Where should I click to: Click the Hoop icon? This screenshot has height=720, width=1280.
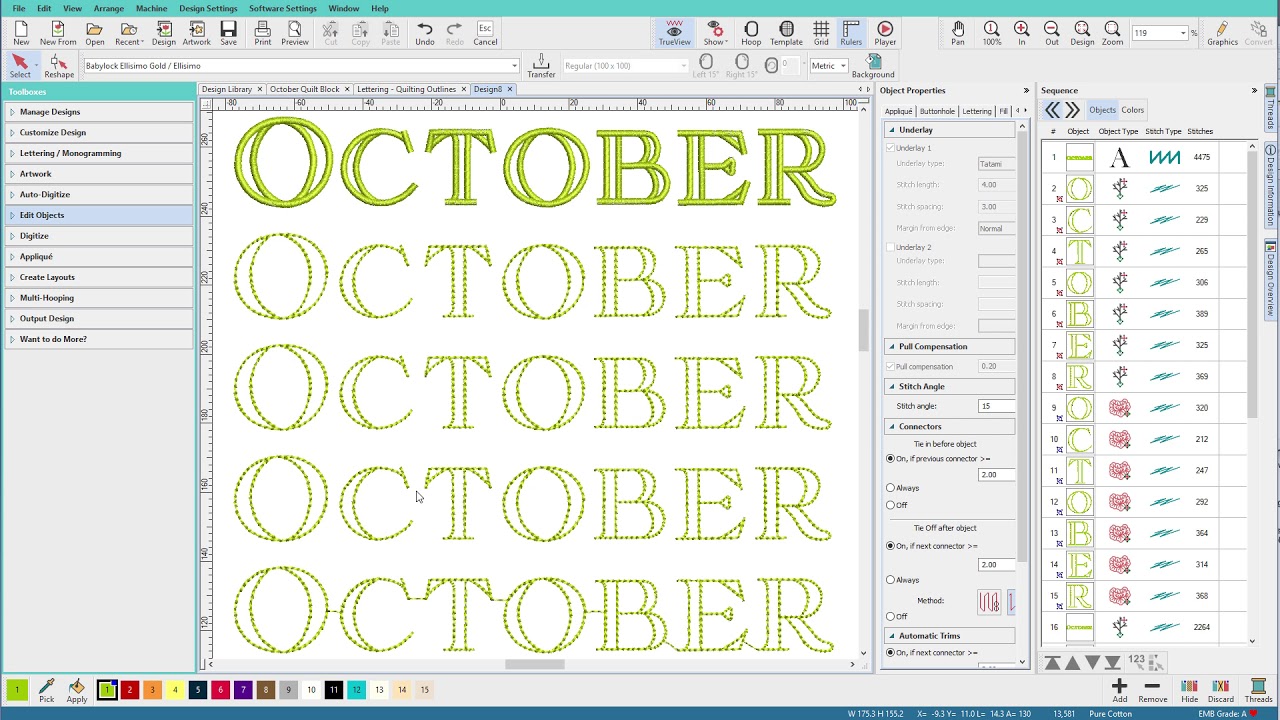pos(751,33)
